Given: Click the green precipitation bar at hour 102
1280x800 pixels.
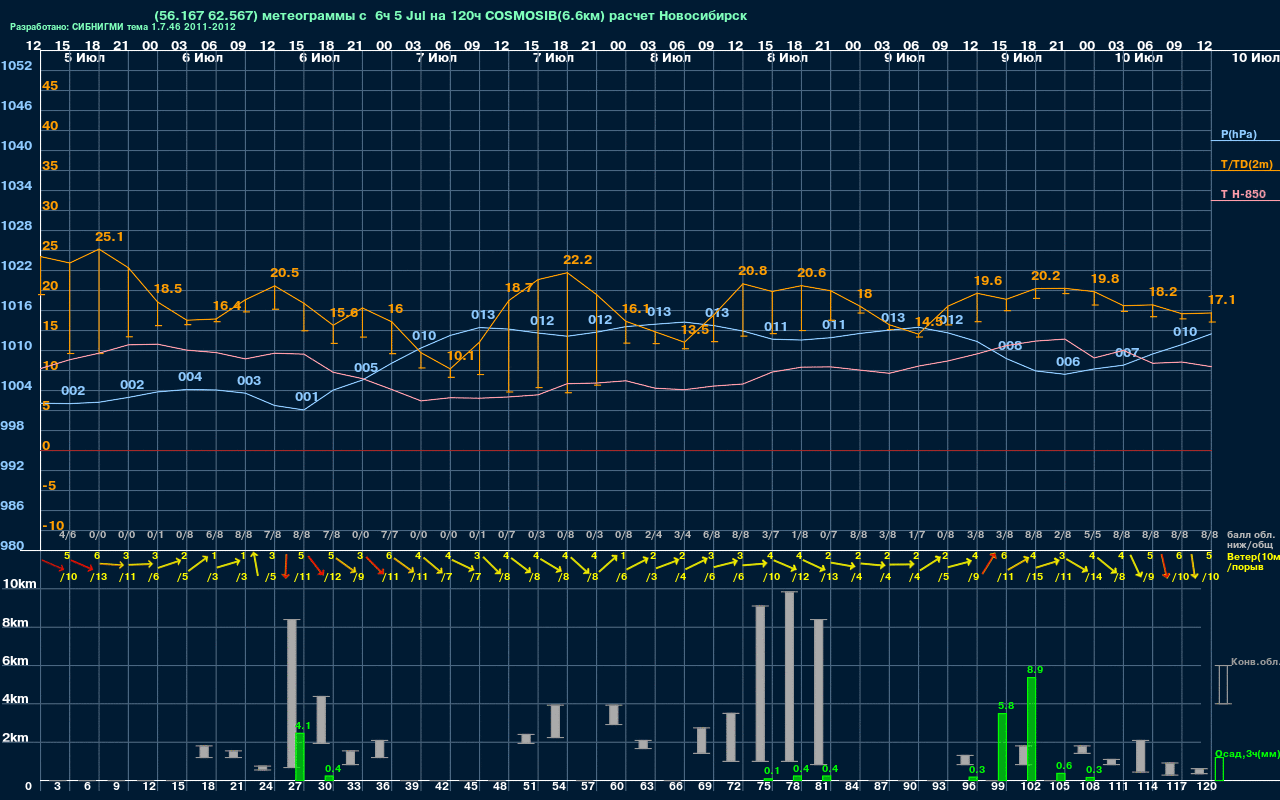Looking at the screenshot, I should (x=1031, y=729).
